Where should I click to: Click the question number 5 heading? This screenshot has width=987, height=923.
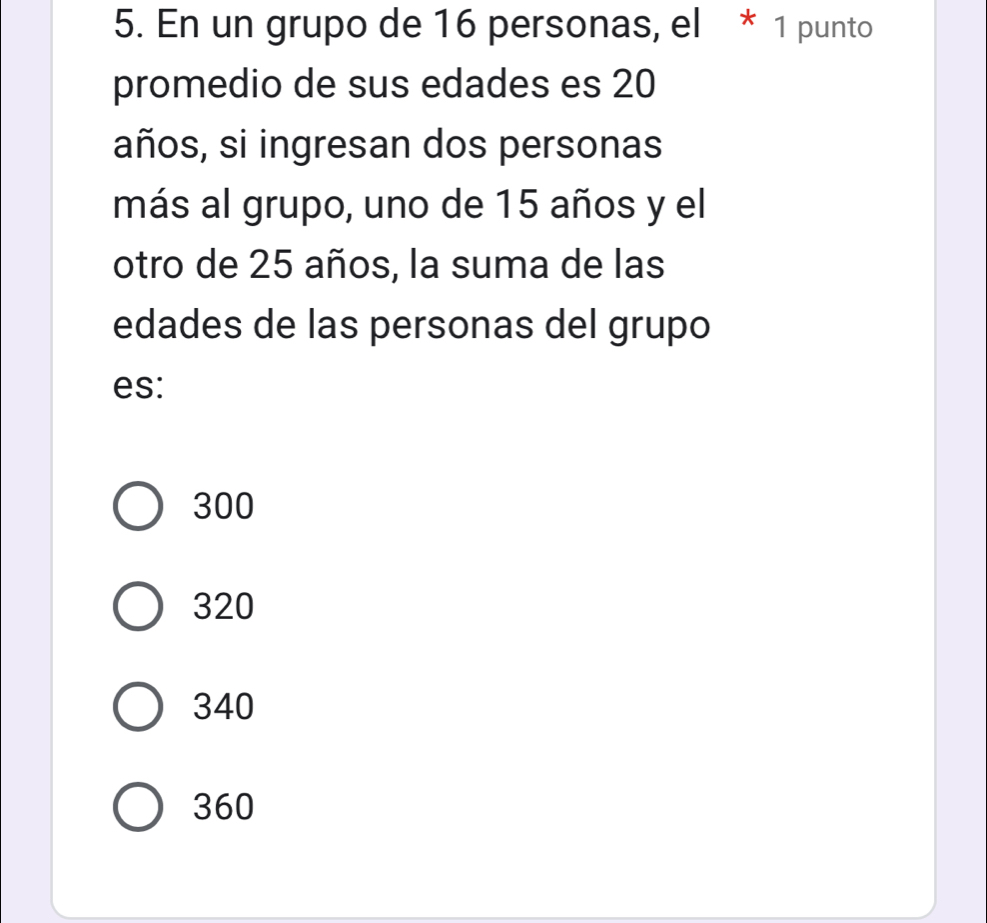[125, 24]
